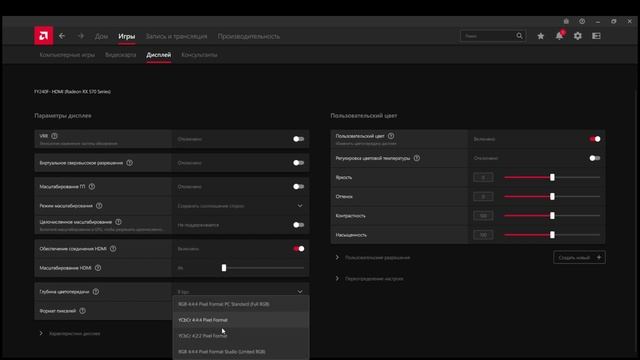Open the Дом tab

pos(101,36)
